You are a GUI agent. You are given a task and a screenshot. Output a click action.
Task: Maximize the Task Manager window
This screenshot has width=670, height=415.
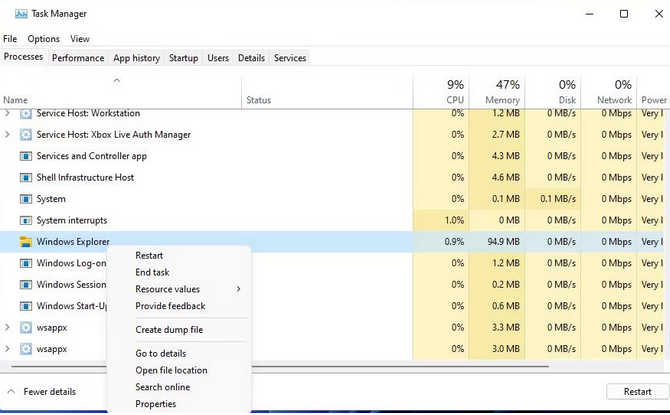624,14
